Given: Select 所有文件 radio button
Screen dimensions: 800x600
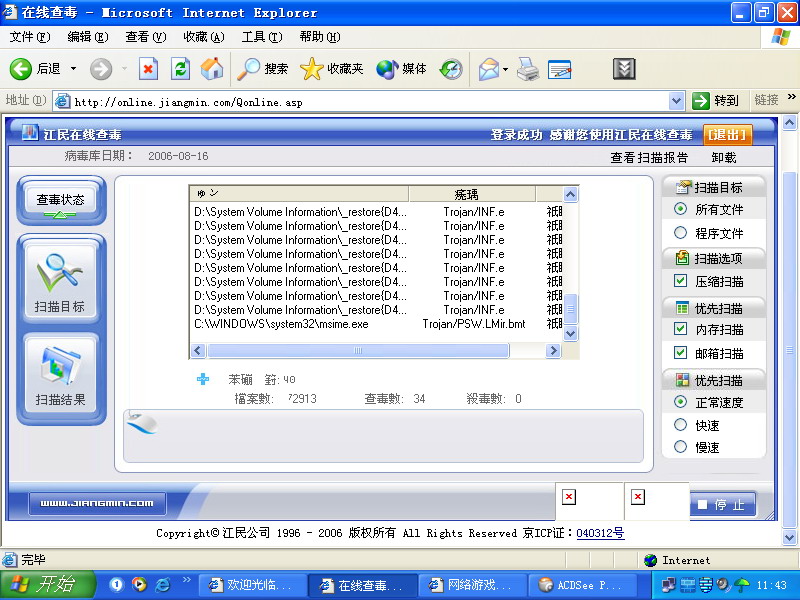Looking at the screenshot, I should pos(680,209).
